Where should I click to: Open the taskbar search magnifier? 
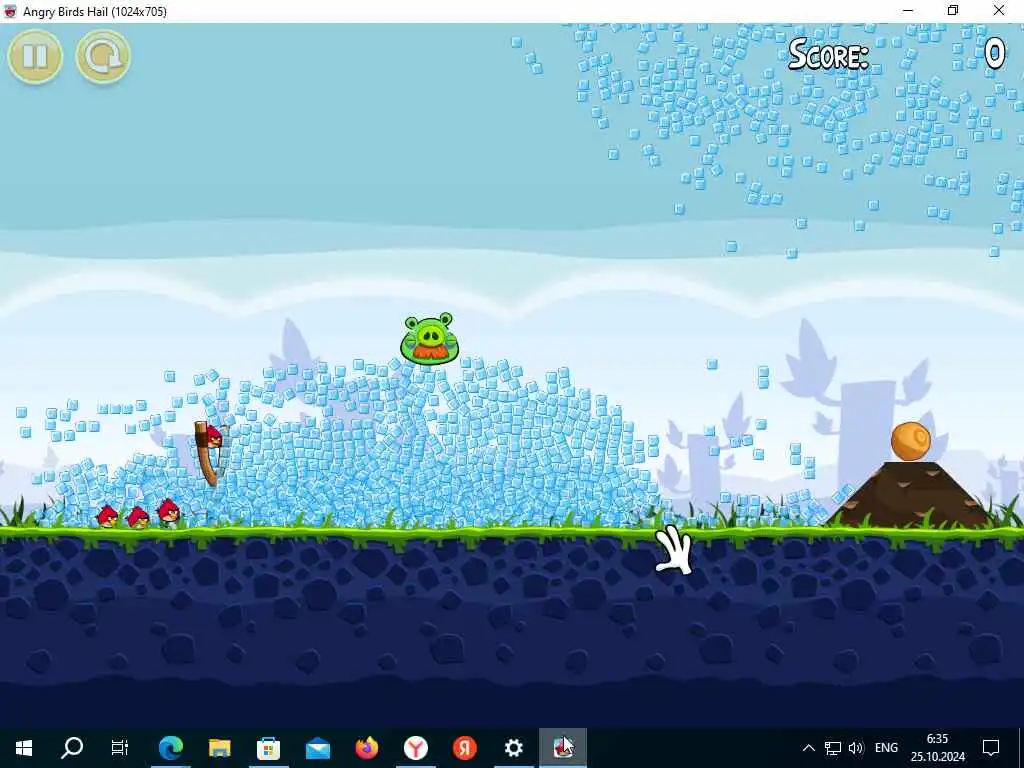72,748
